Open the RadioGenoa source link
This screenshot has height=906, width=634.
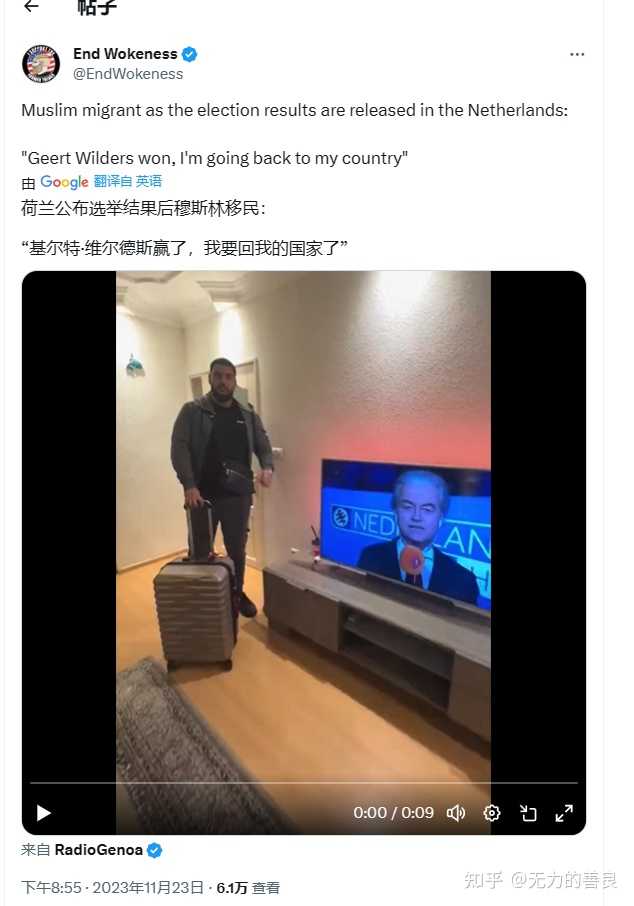pyautogui.click(x=98, y=850)
